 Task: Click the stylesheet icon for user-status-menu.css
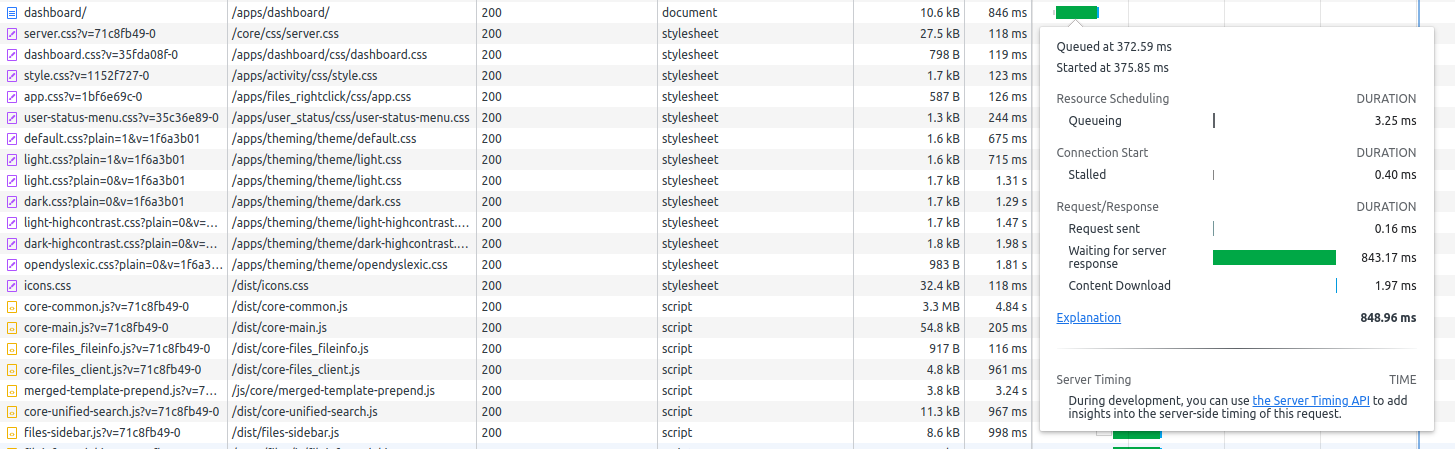pyautogui.click(x=12, y=117)
